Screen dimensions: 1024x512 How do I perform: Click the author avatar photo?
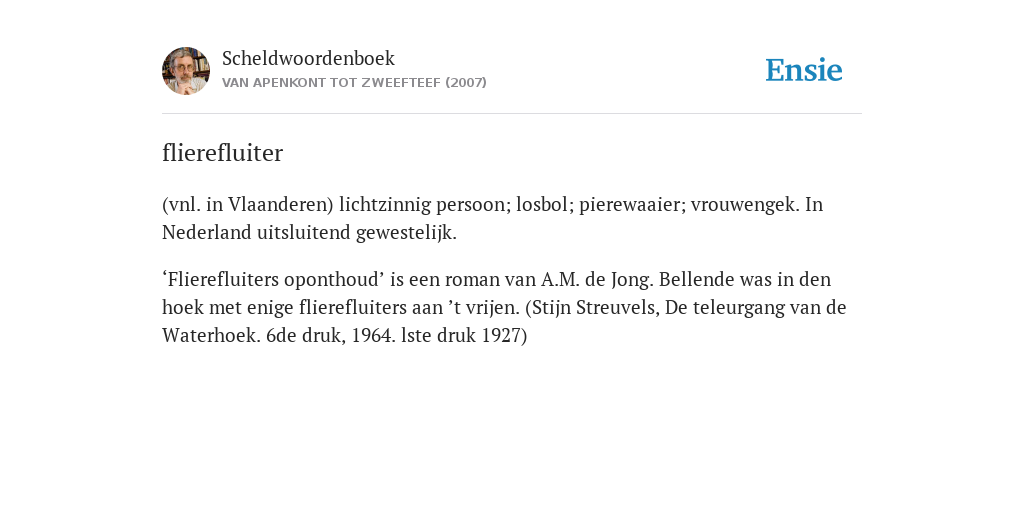186,71
